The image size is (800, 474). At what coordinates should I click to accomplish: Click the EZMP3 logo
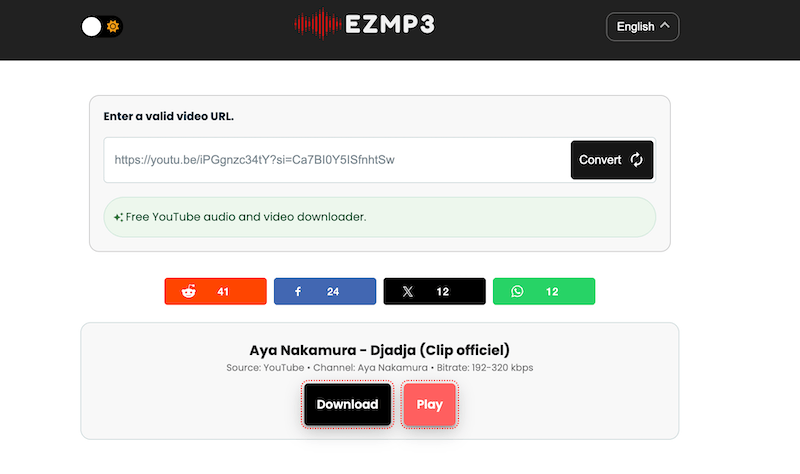tap(364, 24)
